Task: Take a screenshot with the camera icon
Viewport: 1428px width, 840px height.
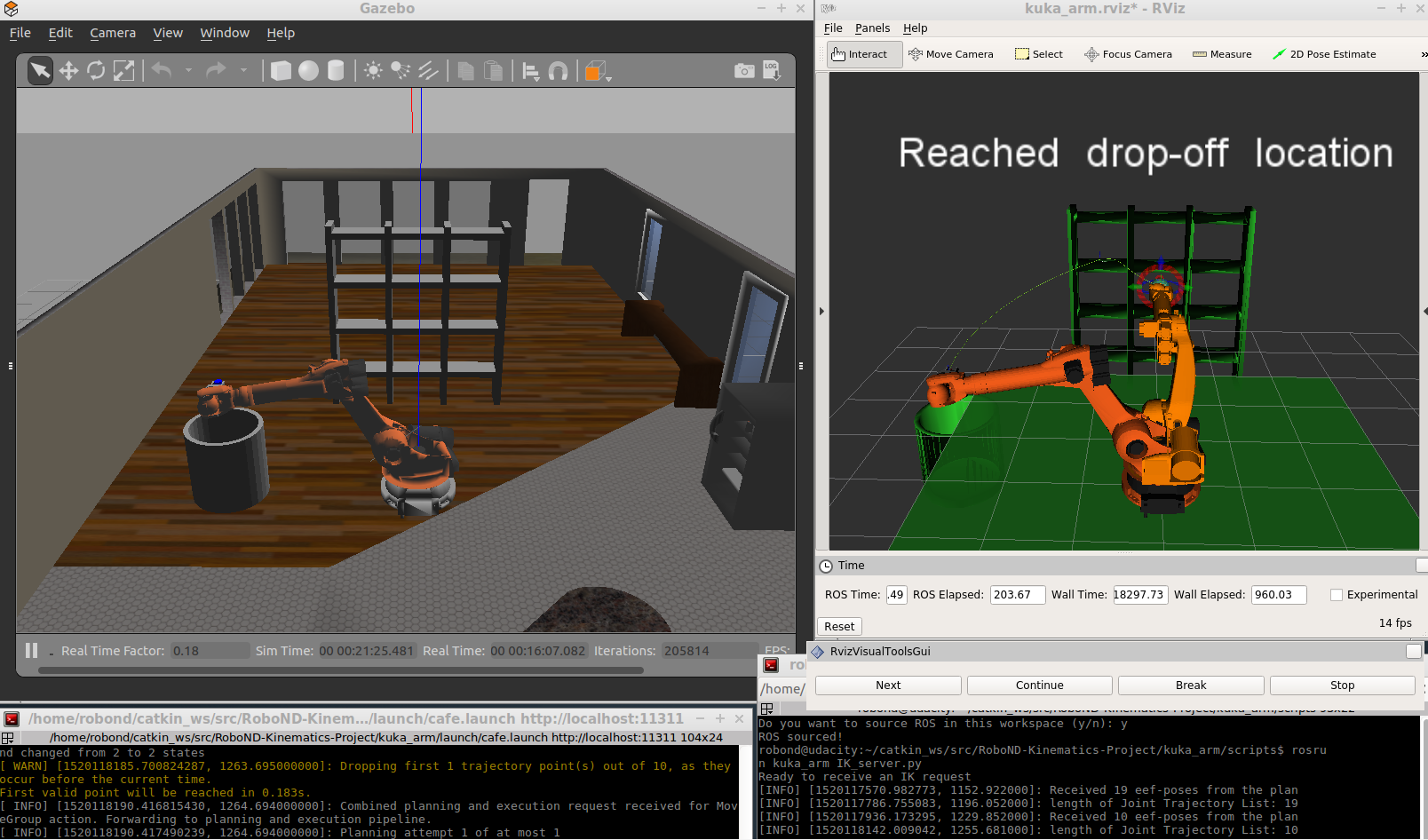Action: point(744,70)
